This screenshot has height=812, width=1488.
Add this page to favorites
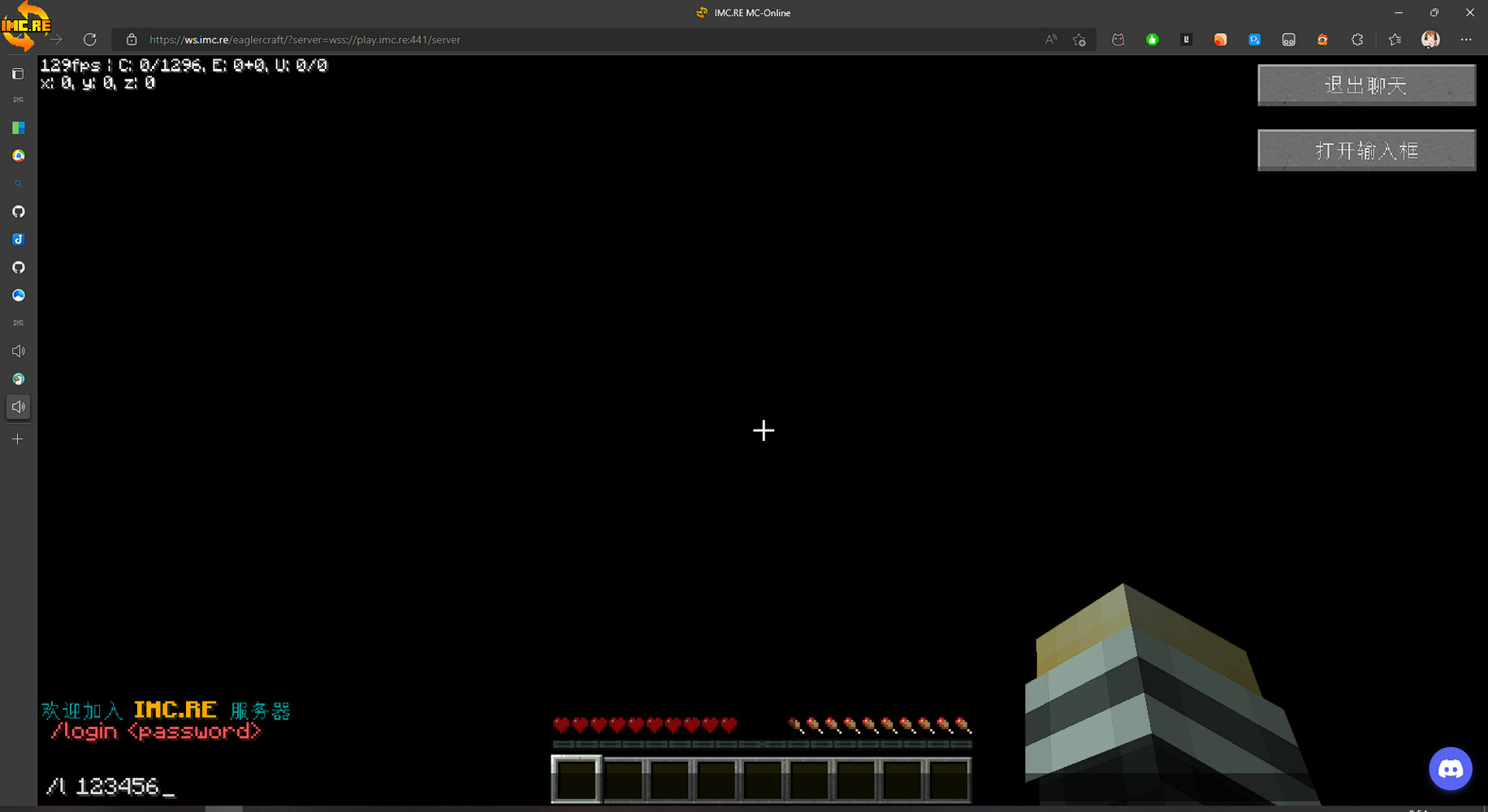coord(1079,40)
